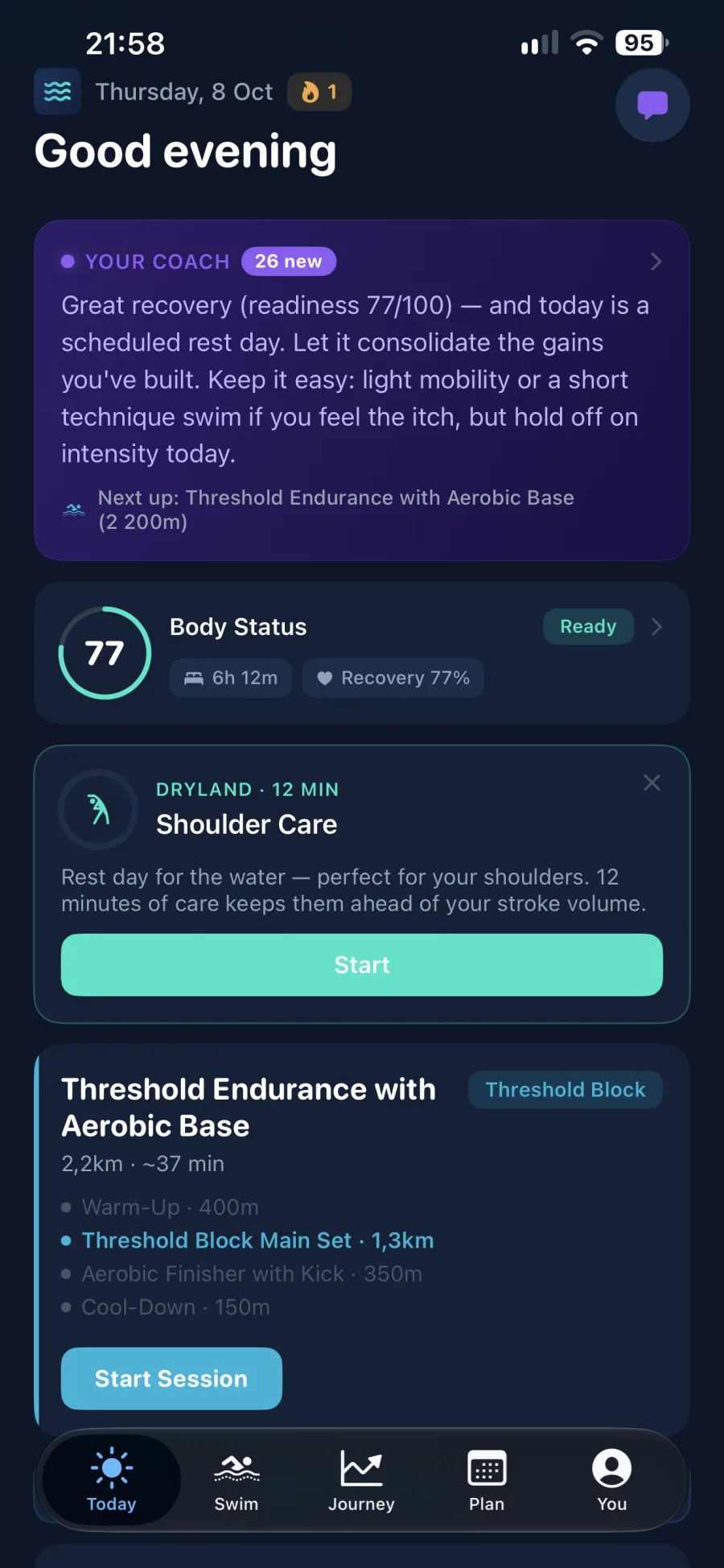The image size is (724, 1568).
Task: Open the 26 new messages badge
Action: (x=289, y=262)
